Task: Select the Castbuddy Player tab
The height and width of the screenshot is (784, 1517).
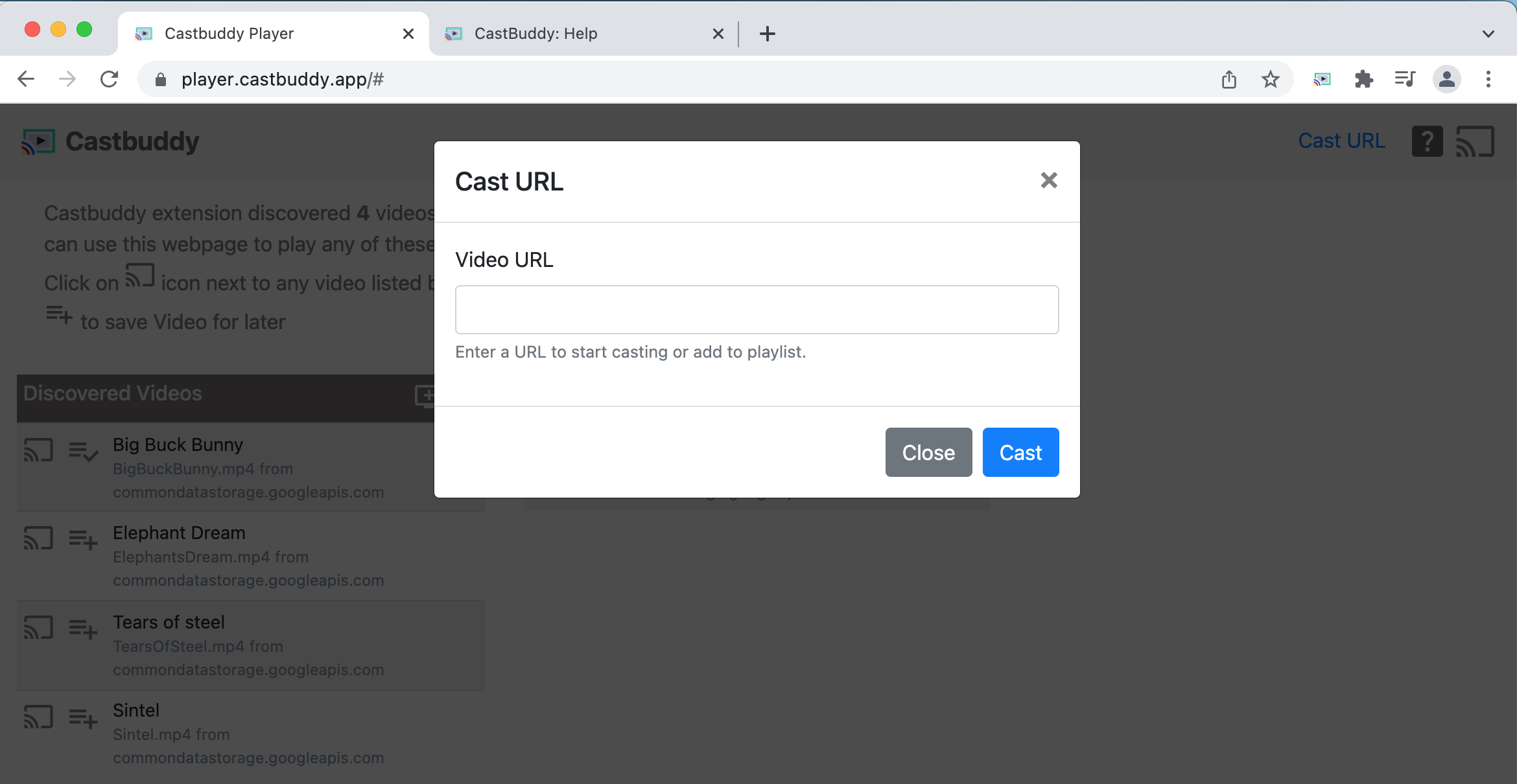Action: [x=229, y=34]
